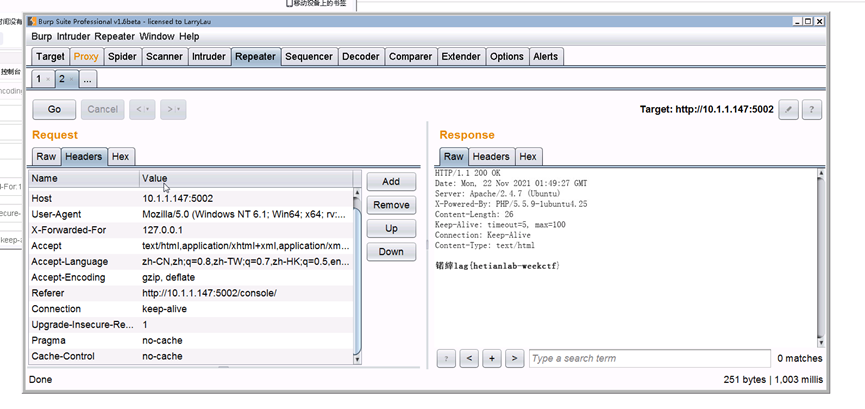
Task: Click the Cancel button
Action: pyautogui.click(x=103, y=109)
